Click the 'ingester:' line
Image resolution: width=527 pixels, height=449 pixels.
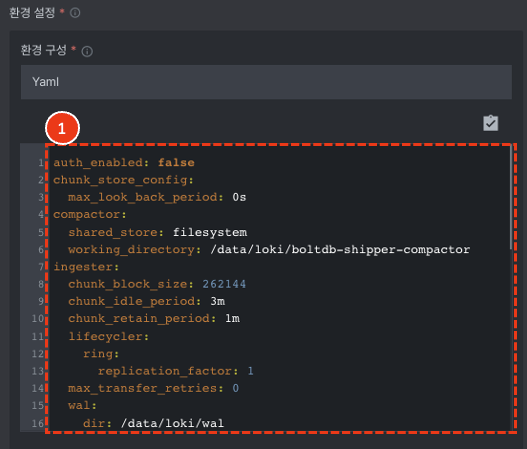click(86, 267)
